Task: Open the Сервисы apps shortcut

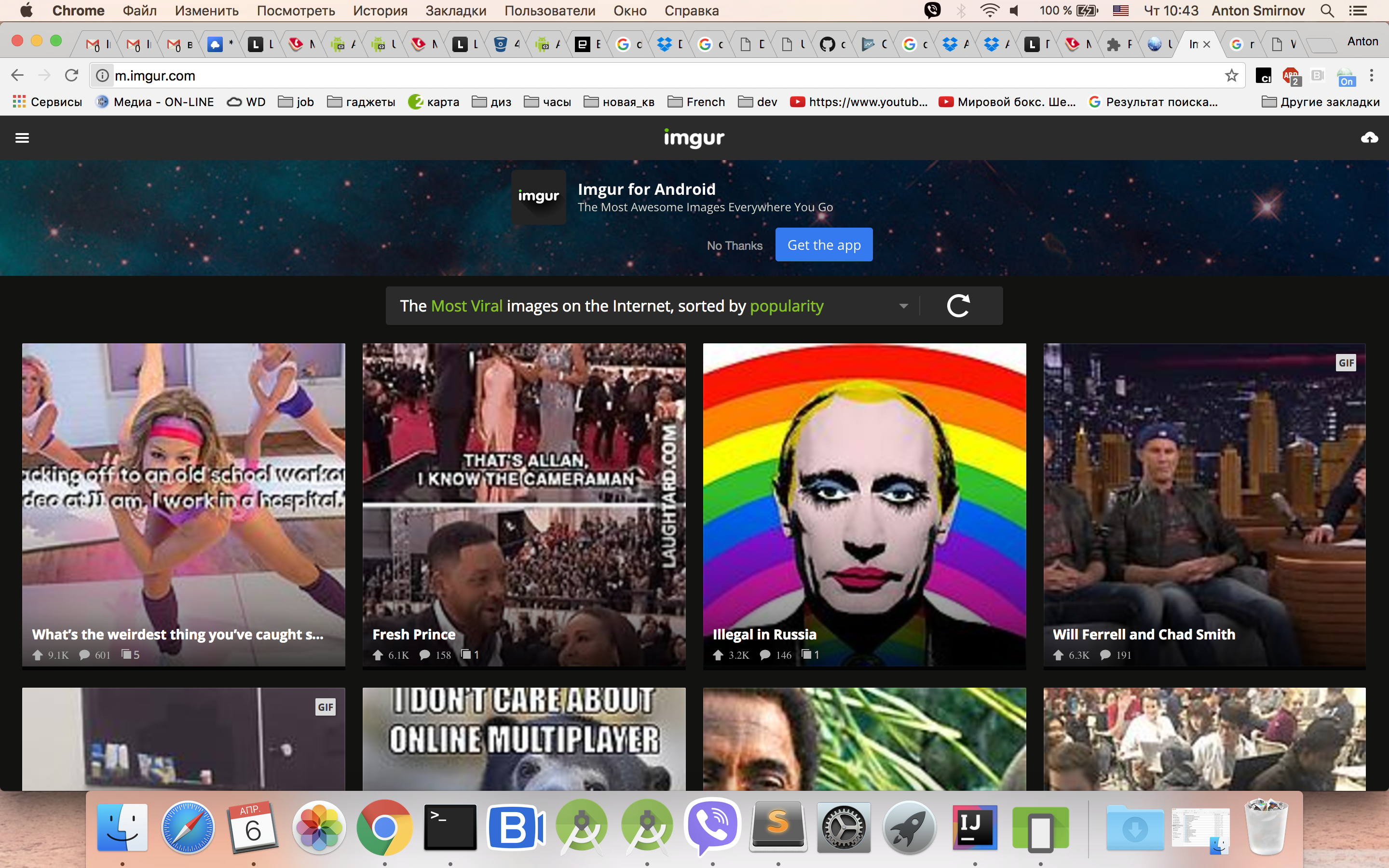Action: click(47, 102)
